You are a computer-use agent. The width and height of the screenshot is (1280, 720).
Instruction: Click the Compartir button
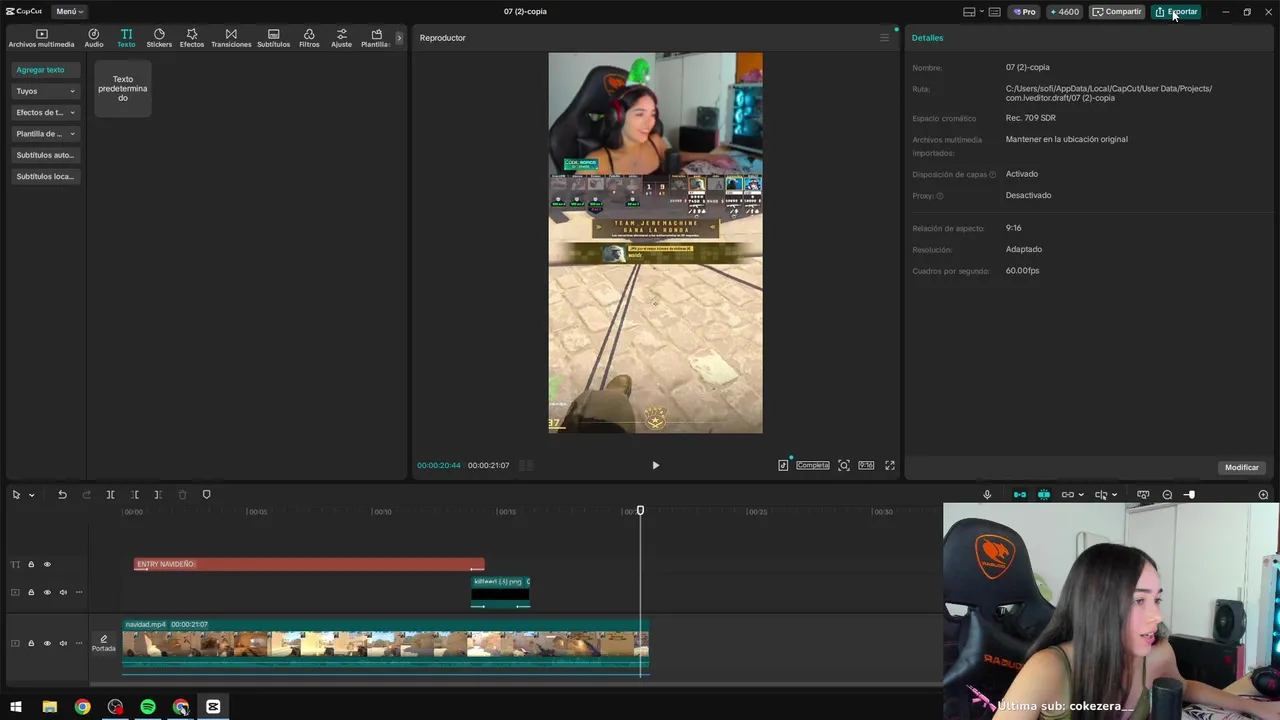pyautogui.click(x=1117, y=12)
